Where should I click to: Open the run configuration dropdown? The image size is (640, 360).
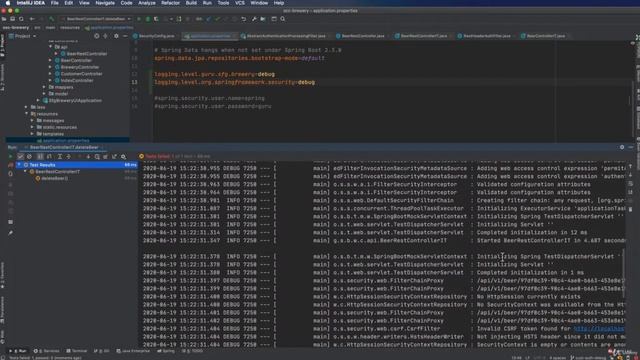coord(97,19)
